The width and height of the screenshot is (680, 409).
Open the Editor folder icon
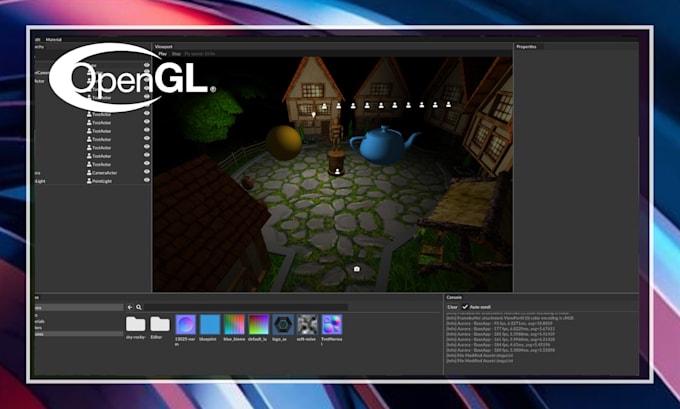[x=160, y=324]
